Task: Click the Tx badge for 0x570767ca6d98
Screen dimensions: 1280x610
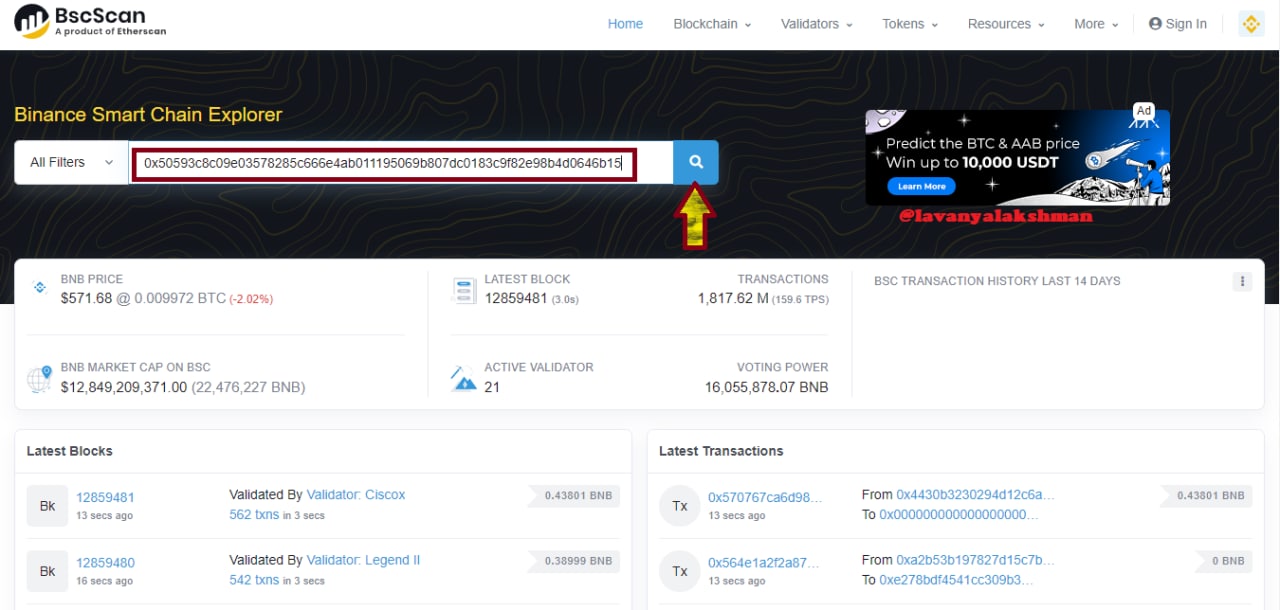Action: coord(680,506)
